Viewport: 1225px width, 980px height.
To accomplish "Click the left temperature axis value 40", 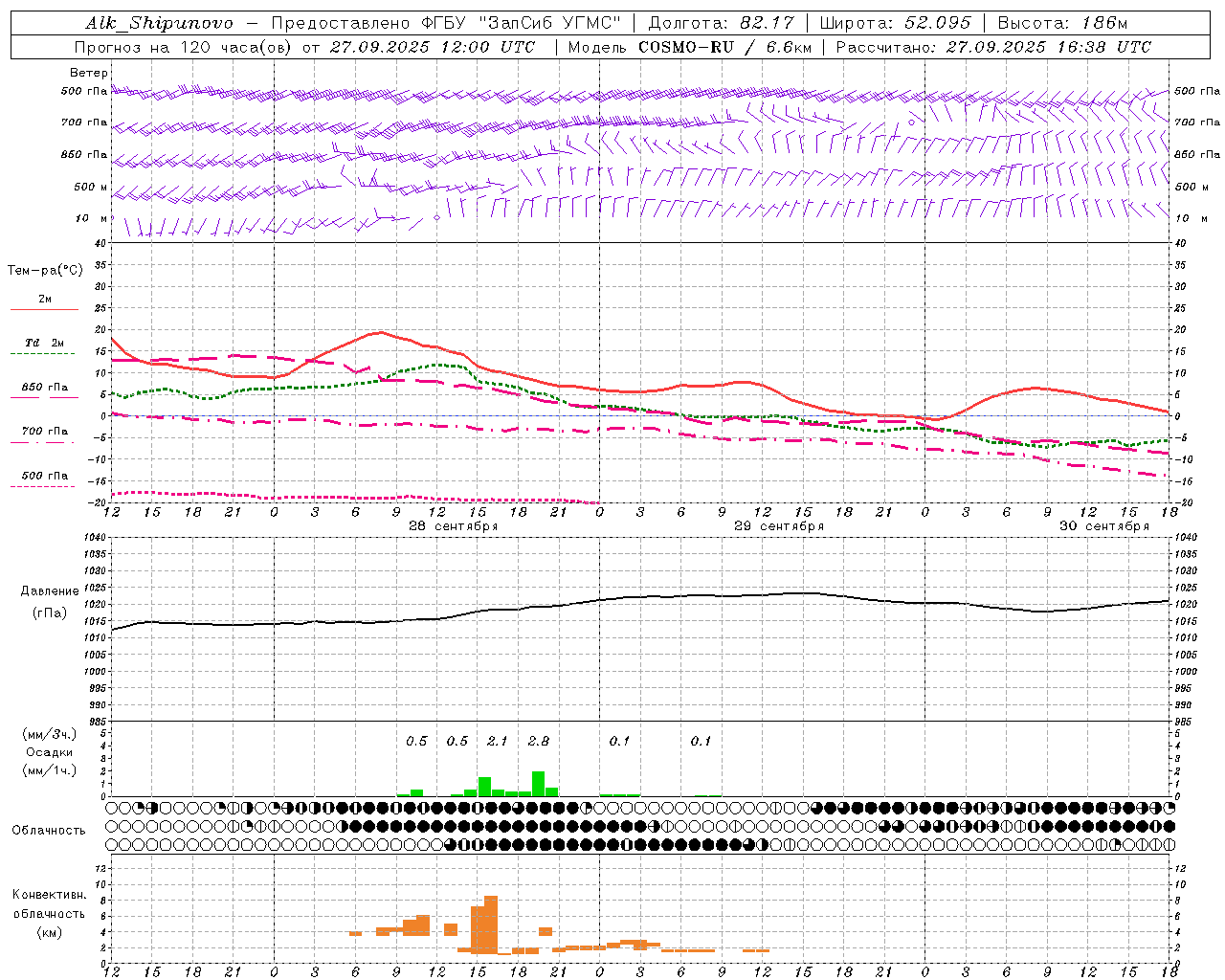I will [x=100, y=243].
